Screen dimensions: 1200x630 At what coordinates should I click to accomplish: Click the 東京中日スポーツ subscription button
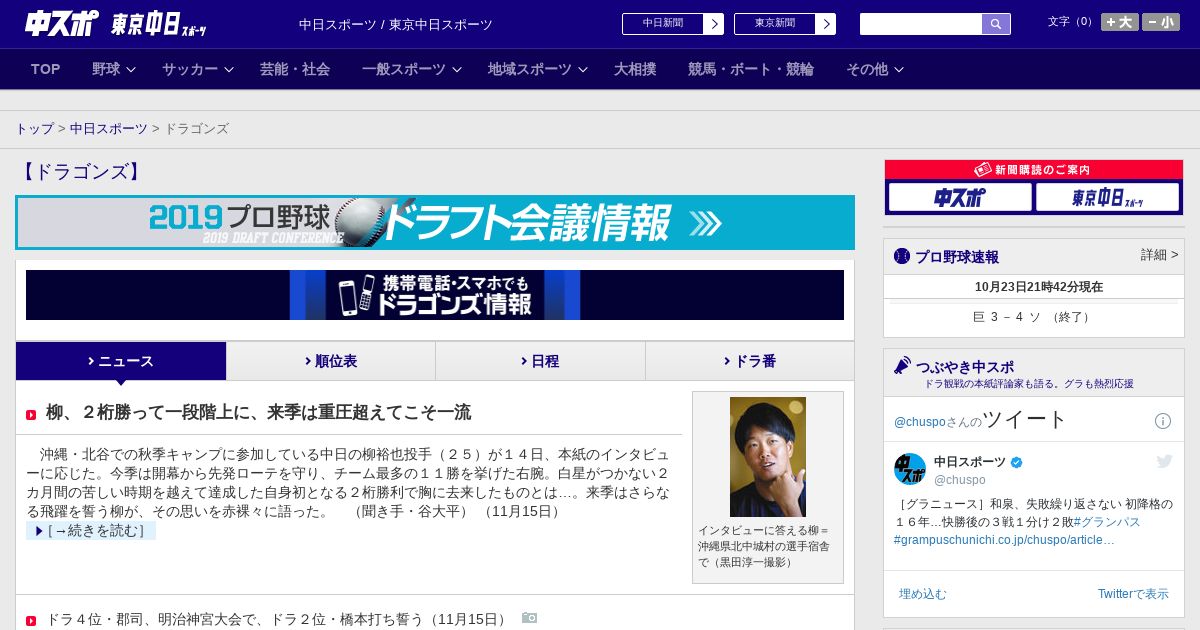(1107, 197)
